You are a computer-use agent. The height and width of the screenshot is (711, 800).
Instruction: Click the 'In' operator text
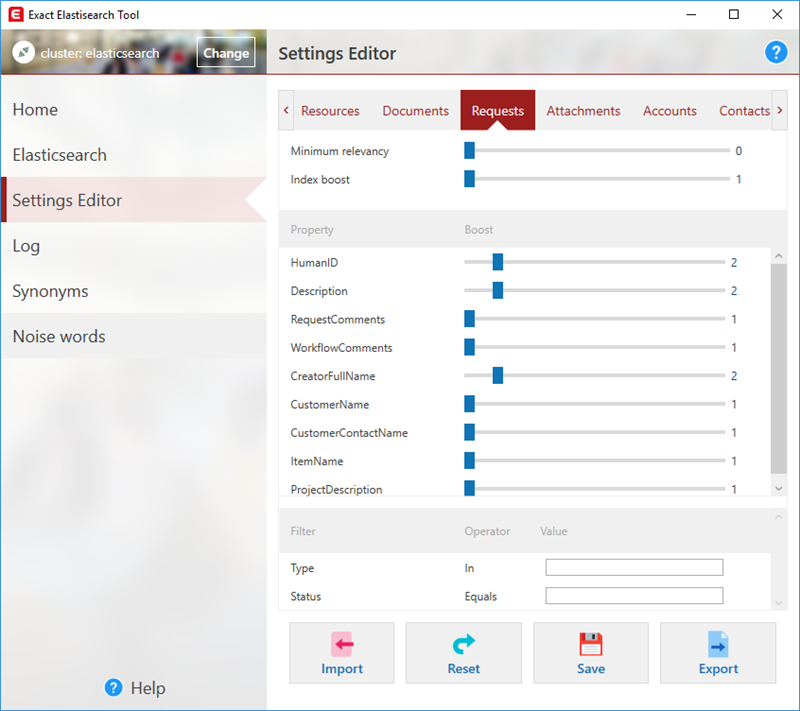pos(469,568)
